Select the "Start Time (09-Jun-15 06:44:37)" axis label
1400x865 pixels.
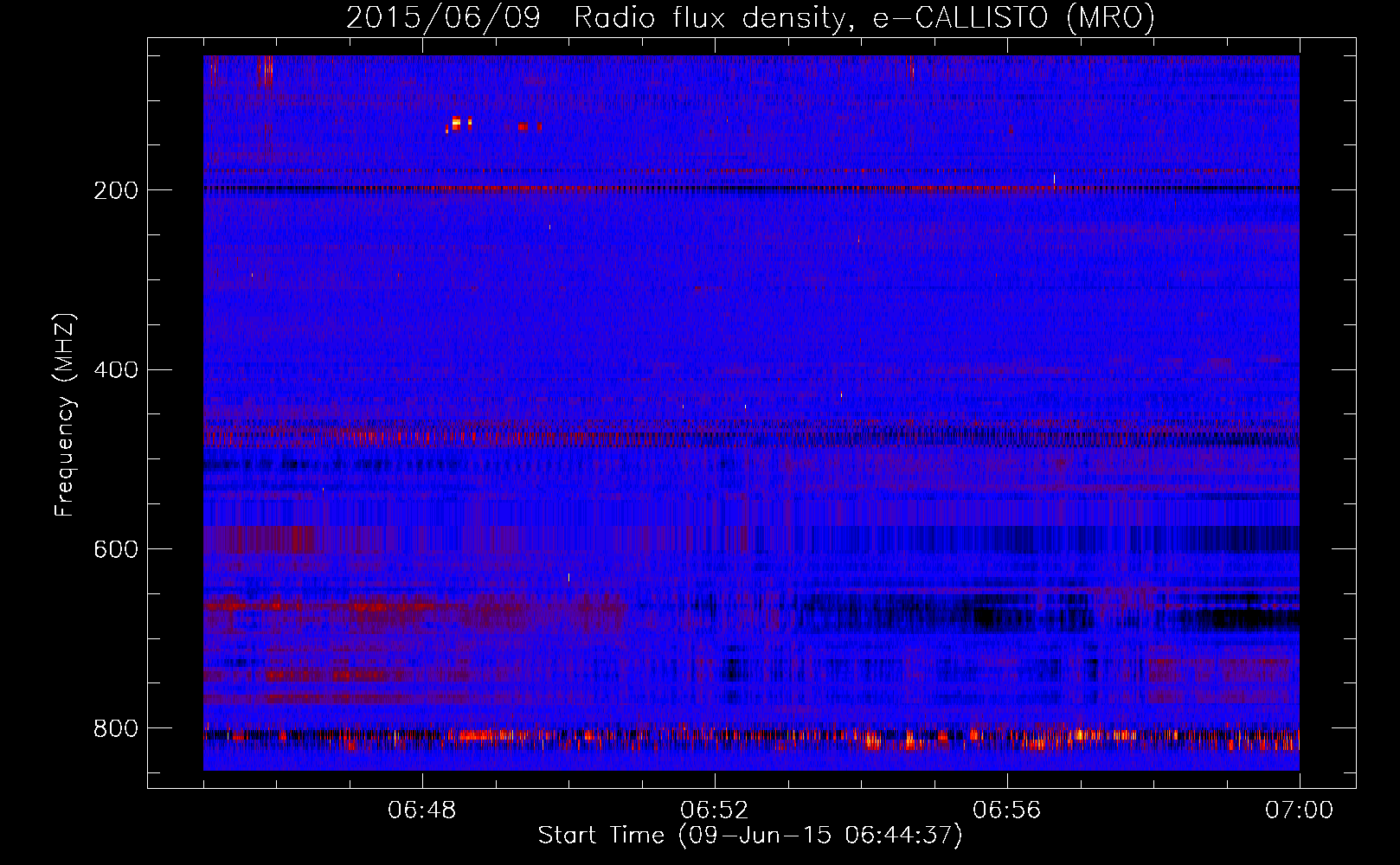[x=750, y=836]
